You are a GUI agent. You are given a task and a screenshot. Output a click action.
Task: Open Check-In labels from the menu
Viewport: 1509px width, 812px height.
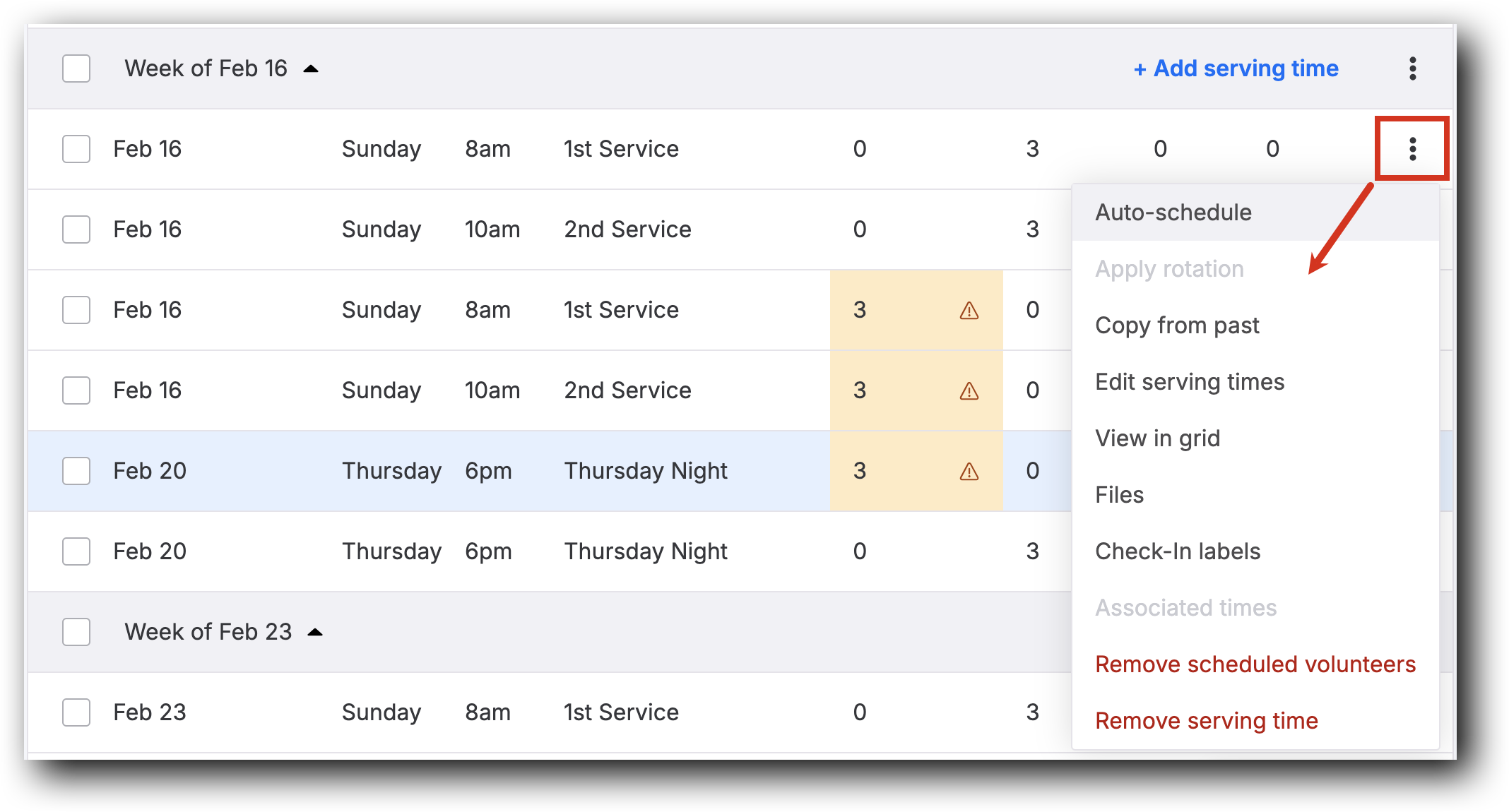(1178, 551)
